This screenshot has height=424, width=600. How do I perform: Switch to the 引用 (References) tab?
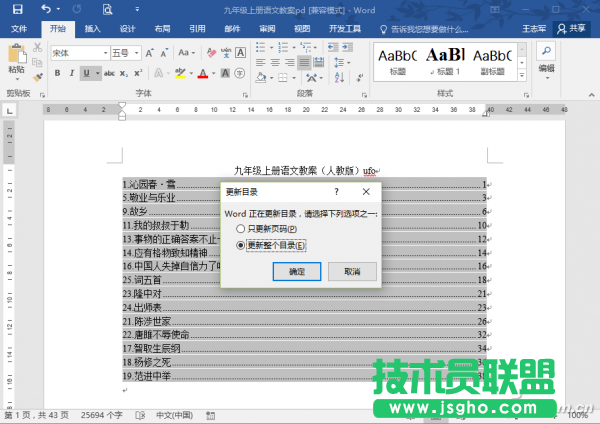tap(197, 29)
